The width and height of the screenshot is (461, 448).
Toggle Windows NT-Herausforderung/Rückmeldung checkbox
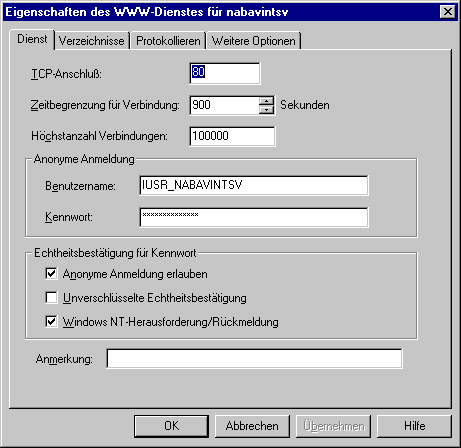[51, 322]
